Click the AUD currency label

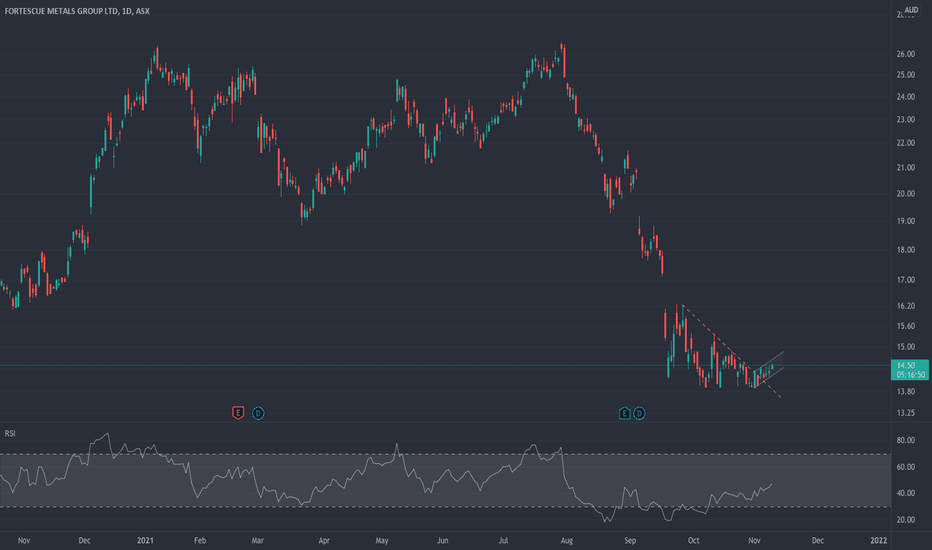pyautogui.click(x=911, y=10)
